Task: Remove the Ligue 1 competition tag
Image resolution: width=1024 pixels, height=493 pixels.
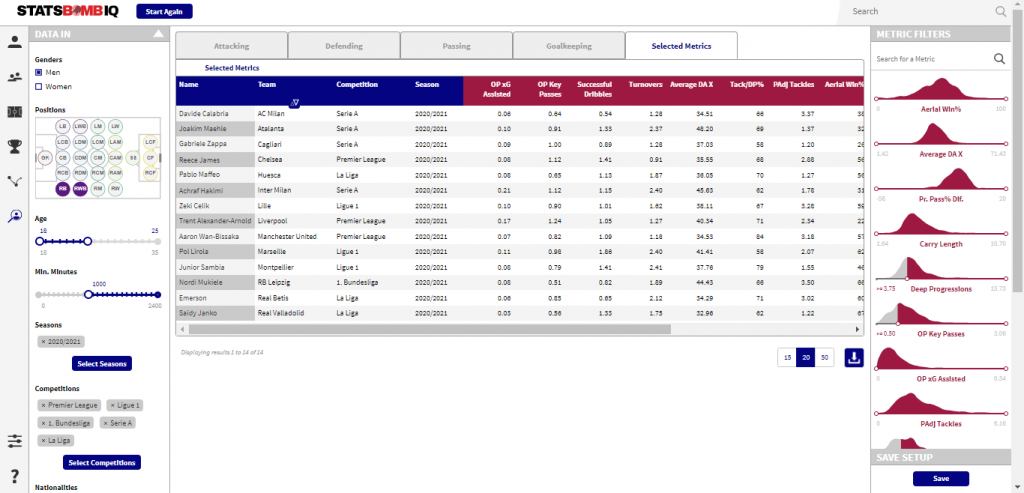Action: pos(112,406)
